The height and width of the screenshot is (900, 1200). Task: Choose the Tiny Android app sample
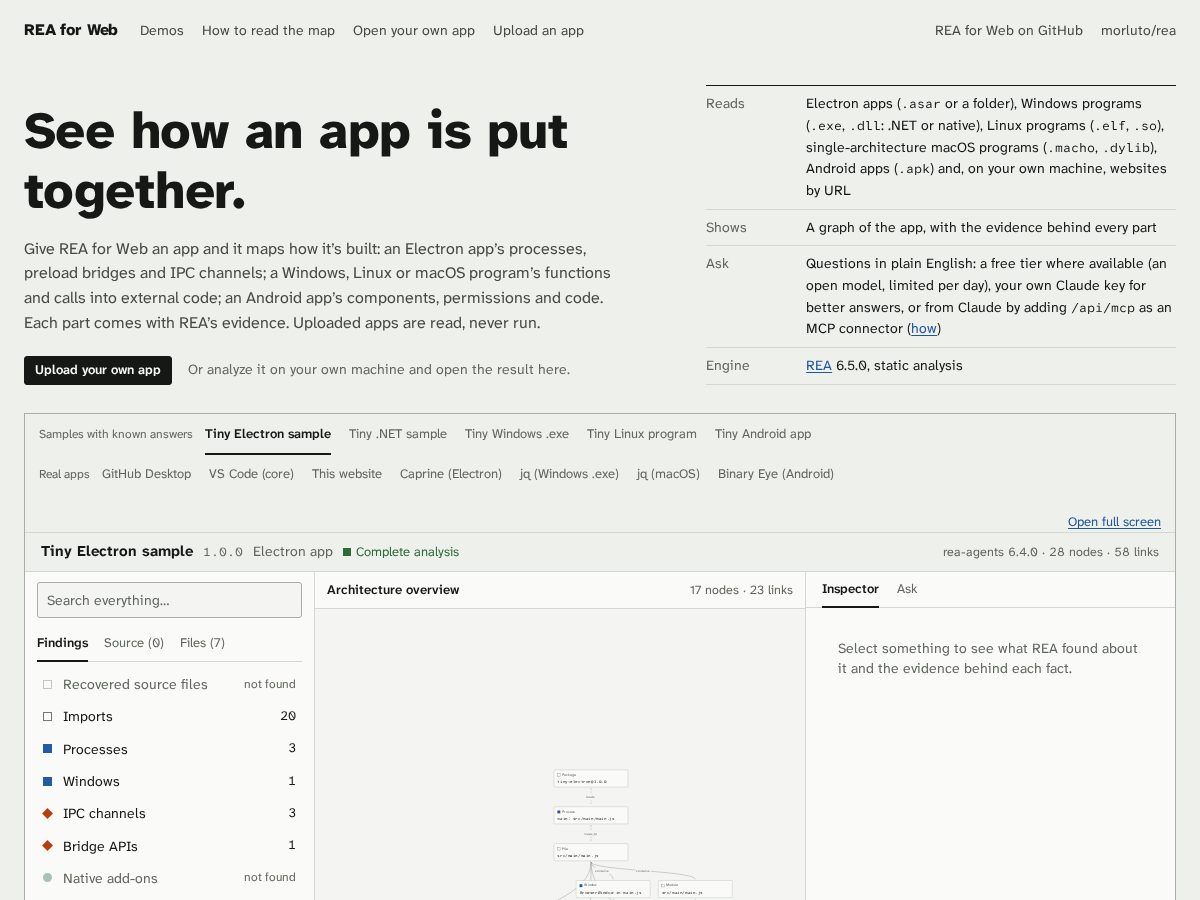click(x=763, y=434)
